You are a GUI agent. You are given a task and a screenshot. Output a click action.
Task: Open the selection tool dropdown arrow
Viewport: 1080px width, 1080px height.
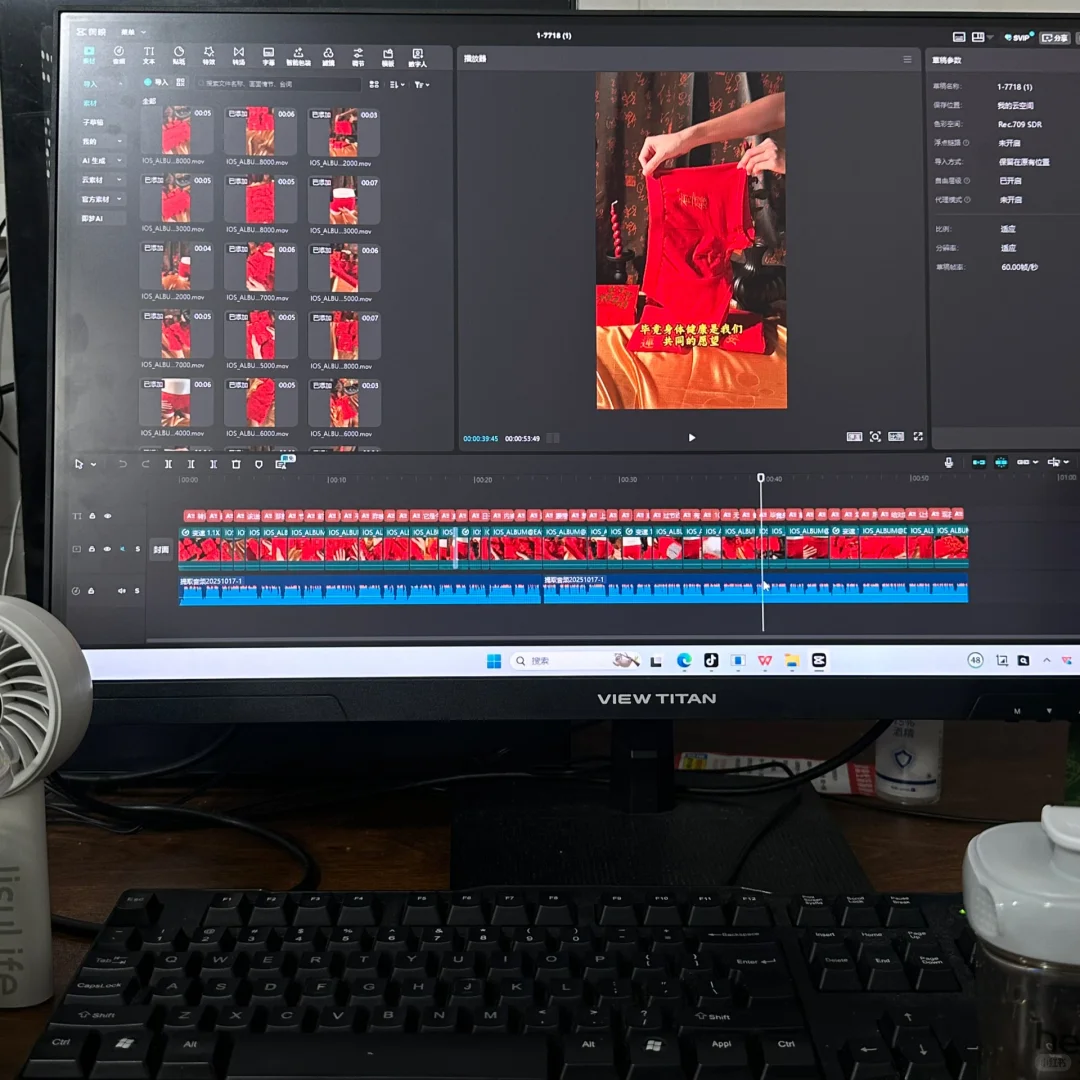point(94,464)
